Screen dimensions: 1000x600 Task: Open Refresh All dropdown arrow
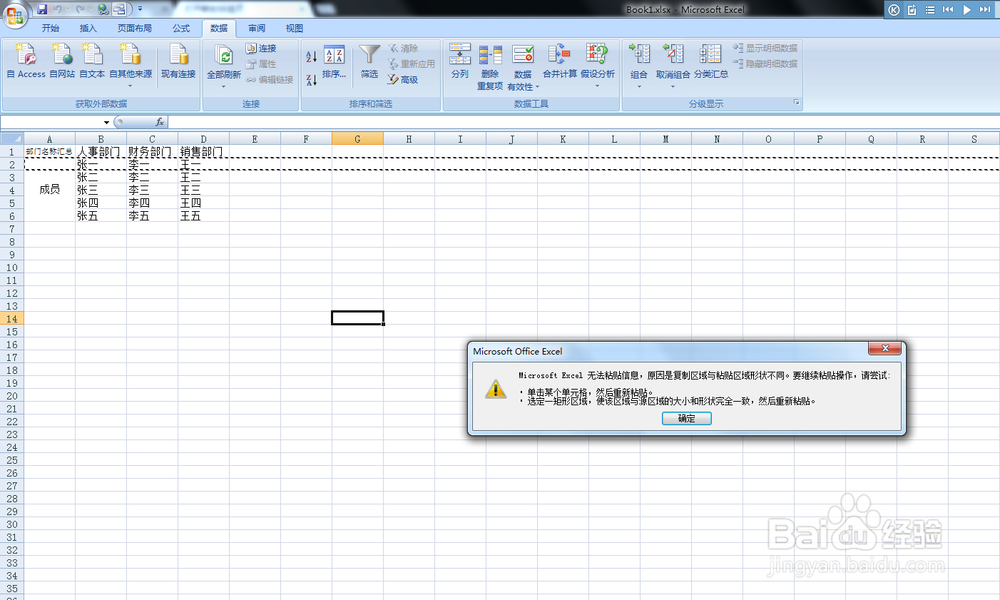tap(224, 86)
